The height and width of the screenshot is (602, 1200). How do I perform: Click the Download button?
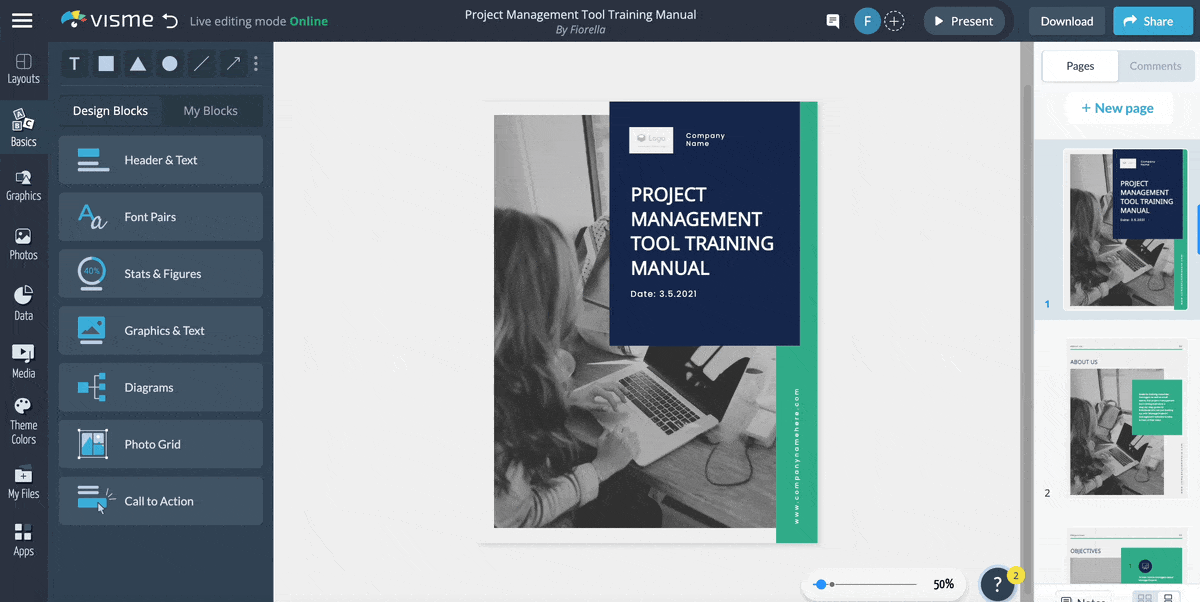click(1066, 21)
